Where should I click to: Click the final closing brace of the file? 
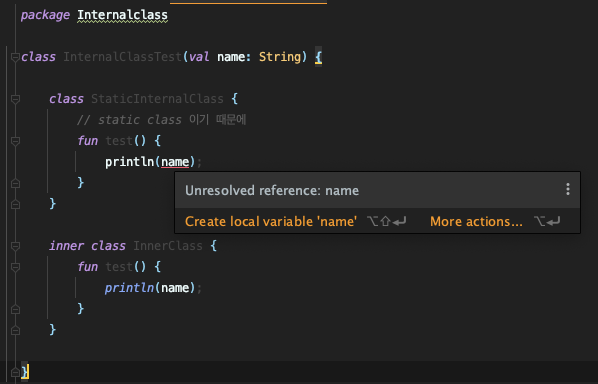[25, 371]
